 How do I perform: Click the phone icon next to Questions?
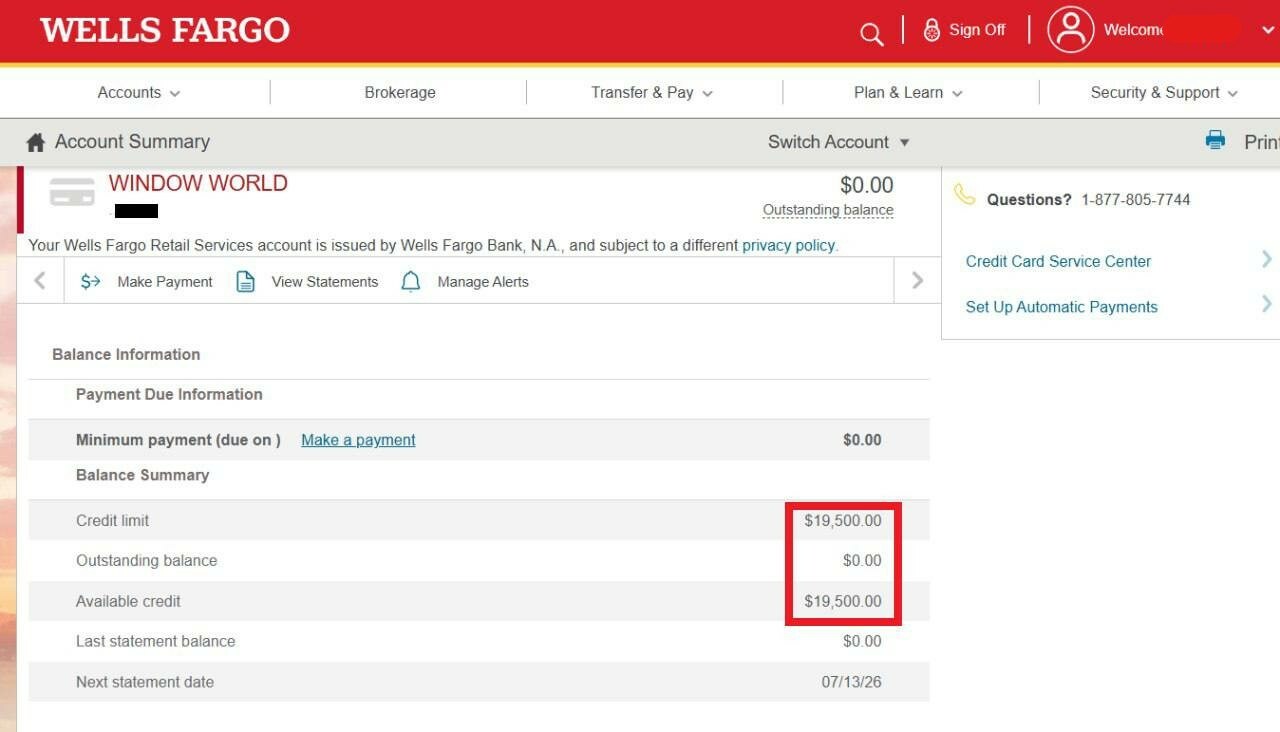click(x=964, y=194)
